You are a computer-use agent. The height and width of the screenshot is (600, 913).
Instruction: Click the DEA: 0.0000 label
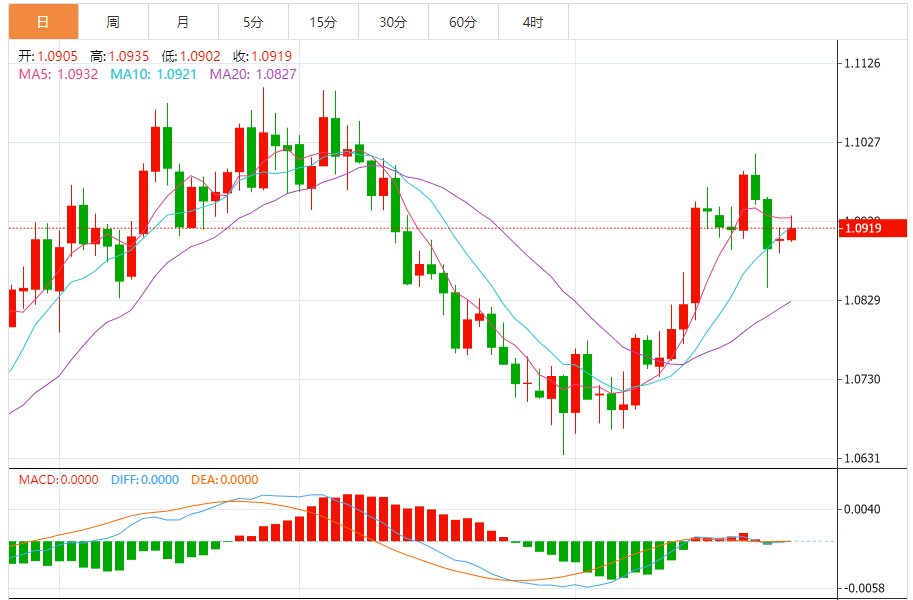(225, 479)
